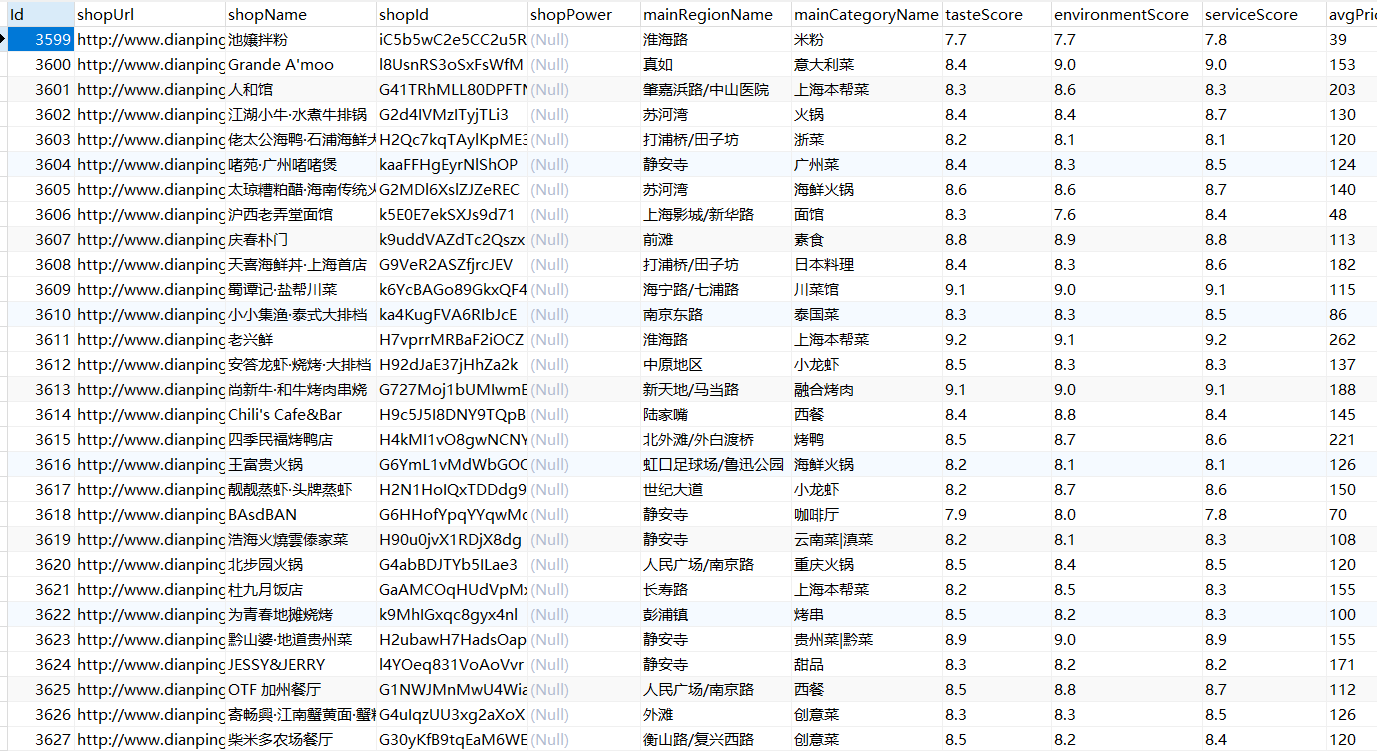Select shop name 庆春朴门
The image size is (1377, 752).
point(301,240)
